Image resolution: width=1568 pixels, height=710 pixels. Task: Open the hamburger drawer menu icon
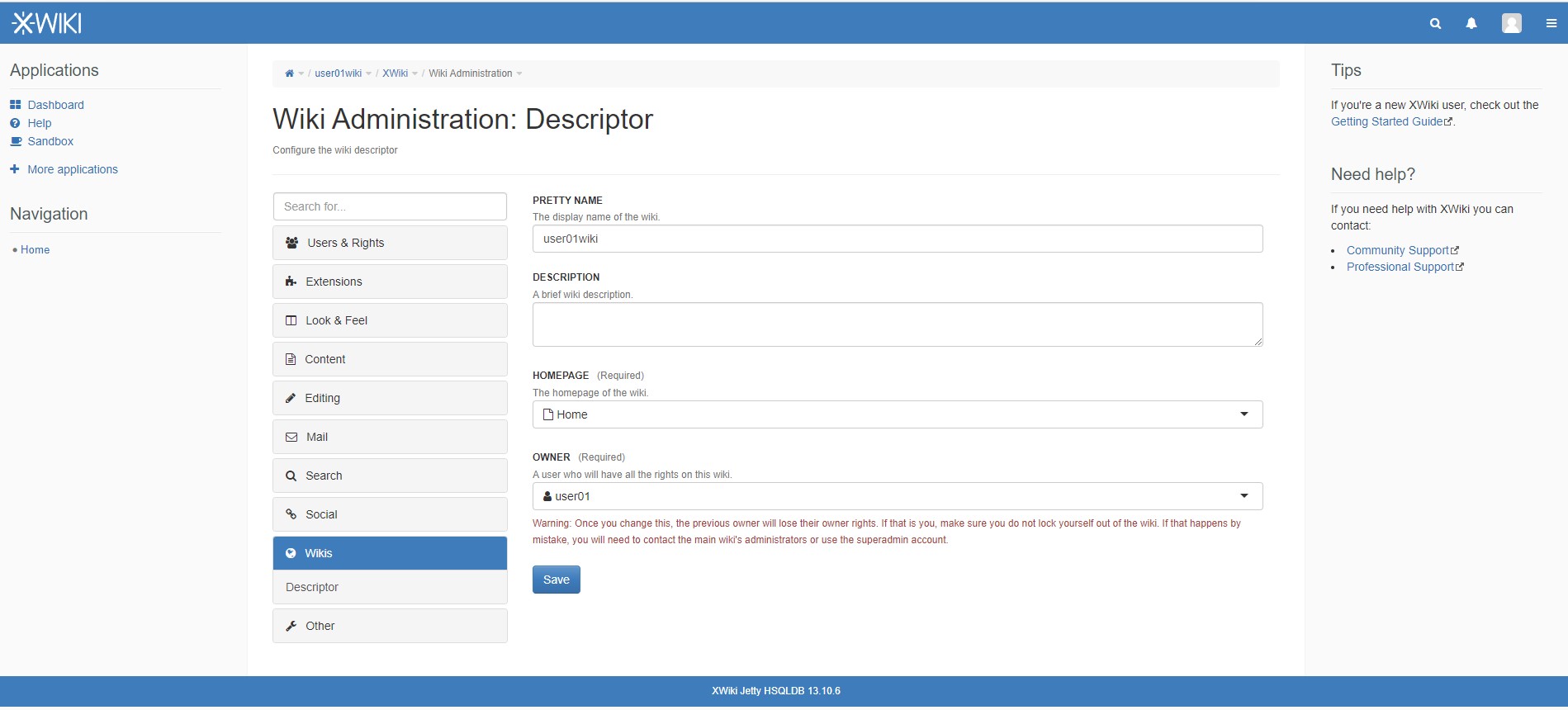point(1551,24)
